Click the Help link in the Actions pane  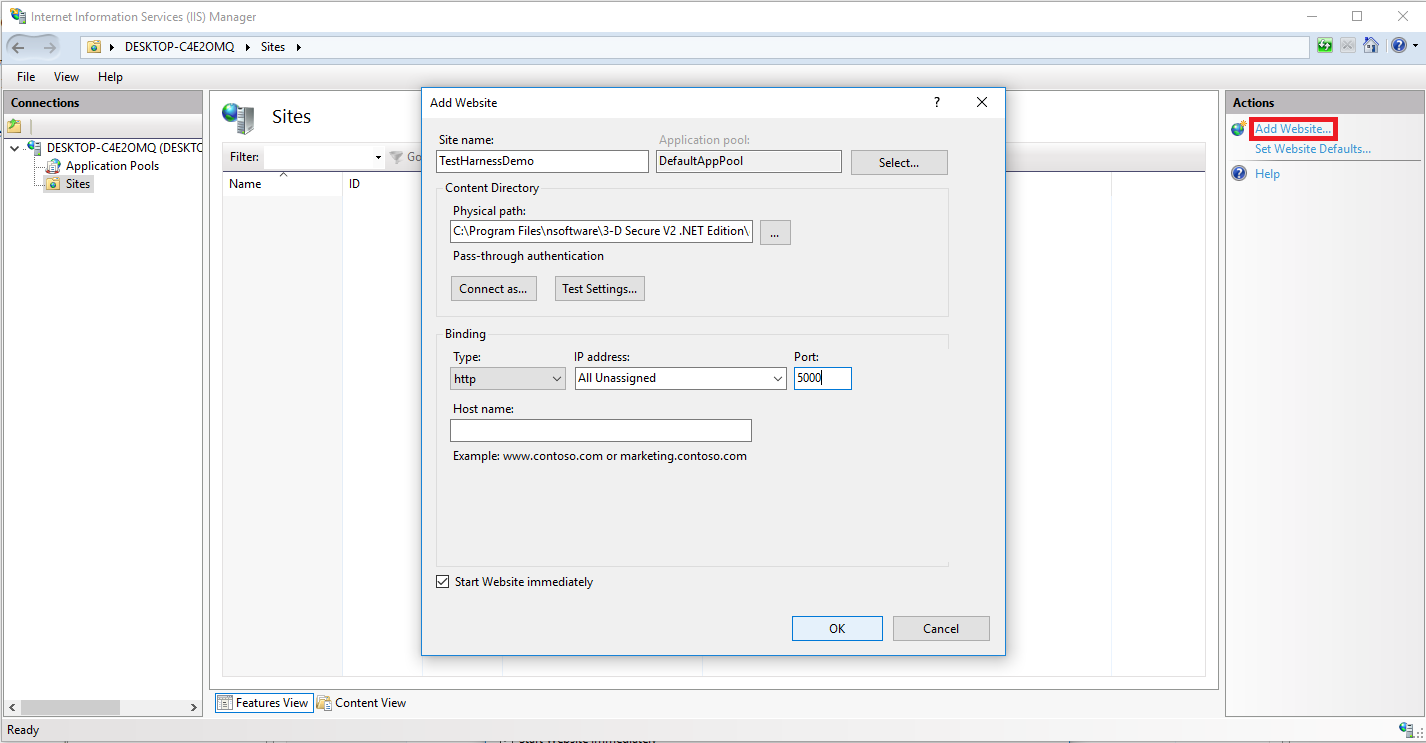[1267, 174]
